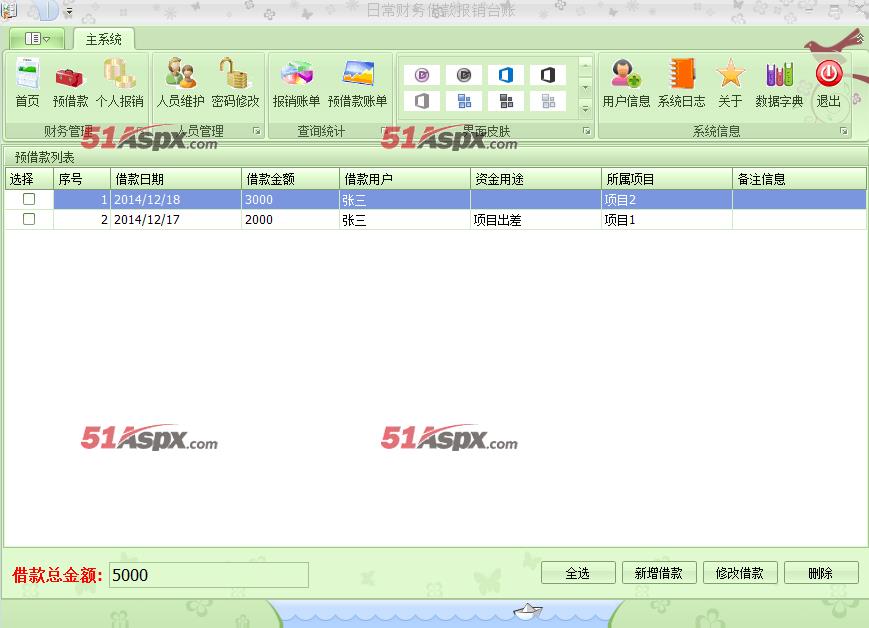
Task: Select the 项目2 project cell
Action: [667, 200]
